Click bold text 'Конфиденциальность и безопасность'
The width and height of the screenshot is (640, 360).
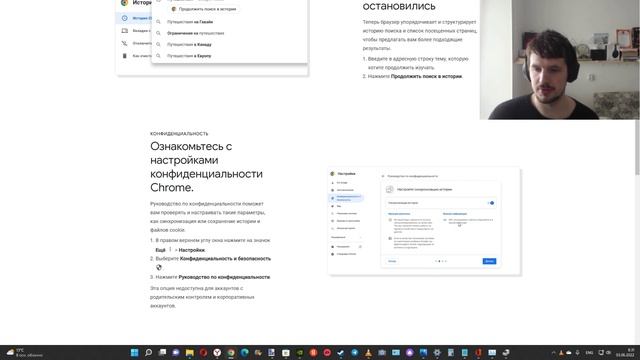(x=225, y=258)
